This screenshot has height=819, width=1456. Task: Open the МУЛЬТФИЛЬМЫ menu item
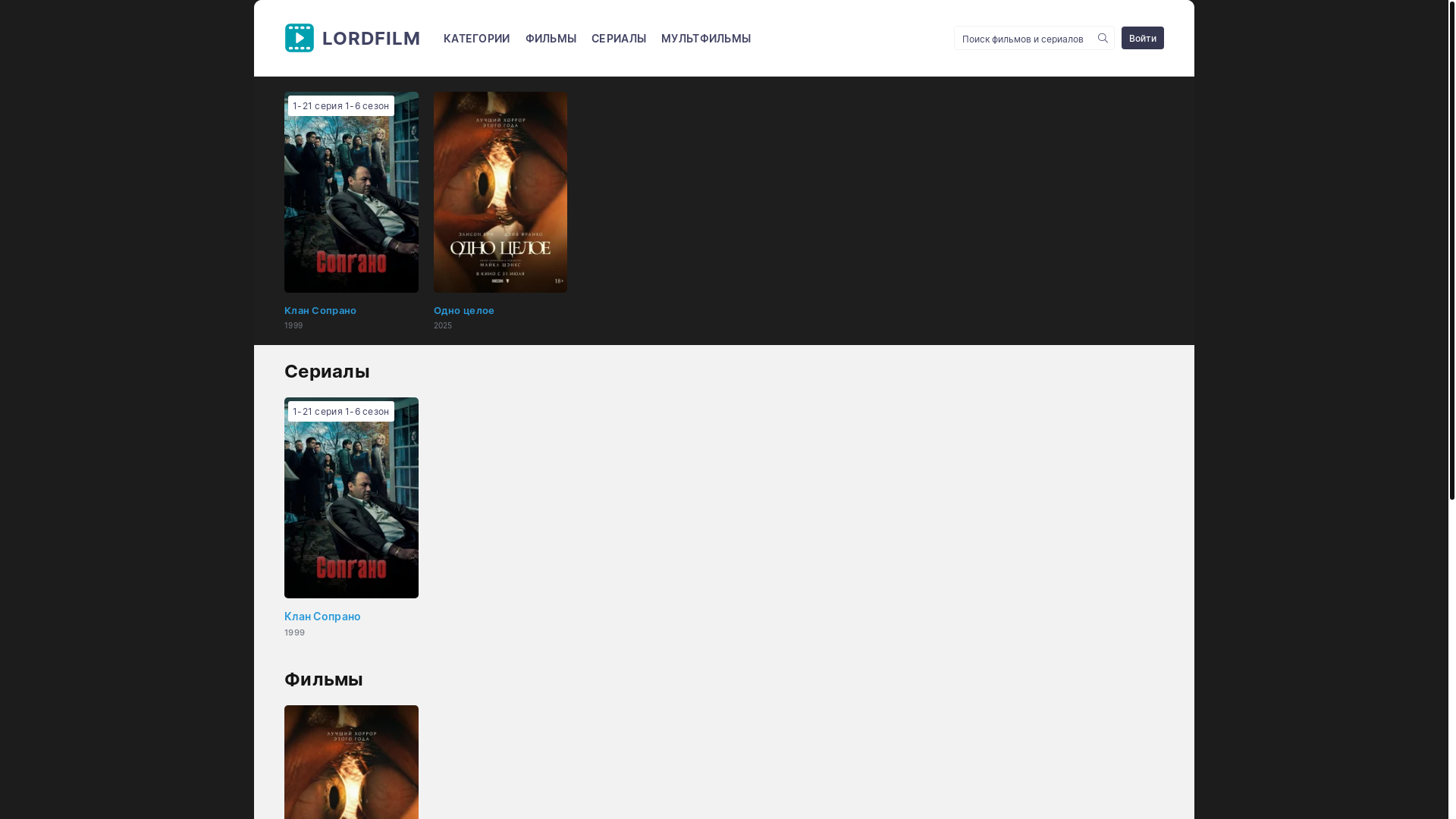point(706,39)
